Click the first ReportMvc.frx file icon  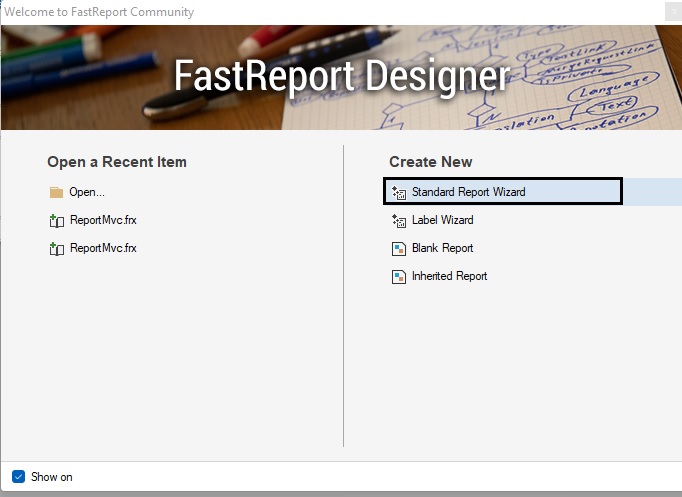pos(57,220)
